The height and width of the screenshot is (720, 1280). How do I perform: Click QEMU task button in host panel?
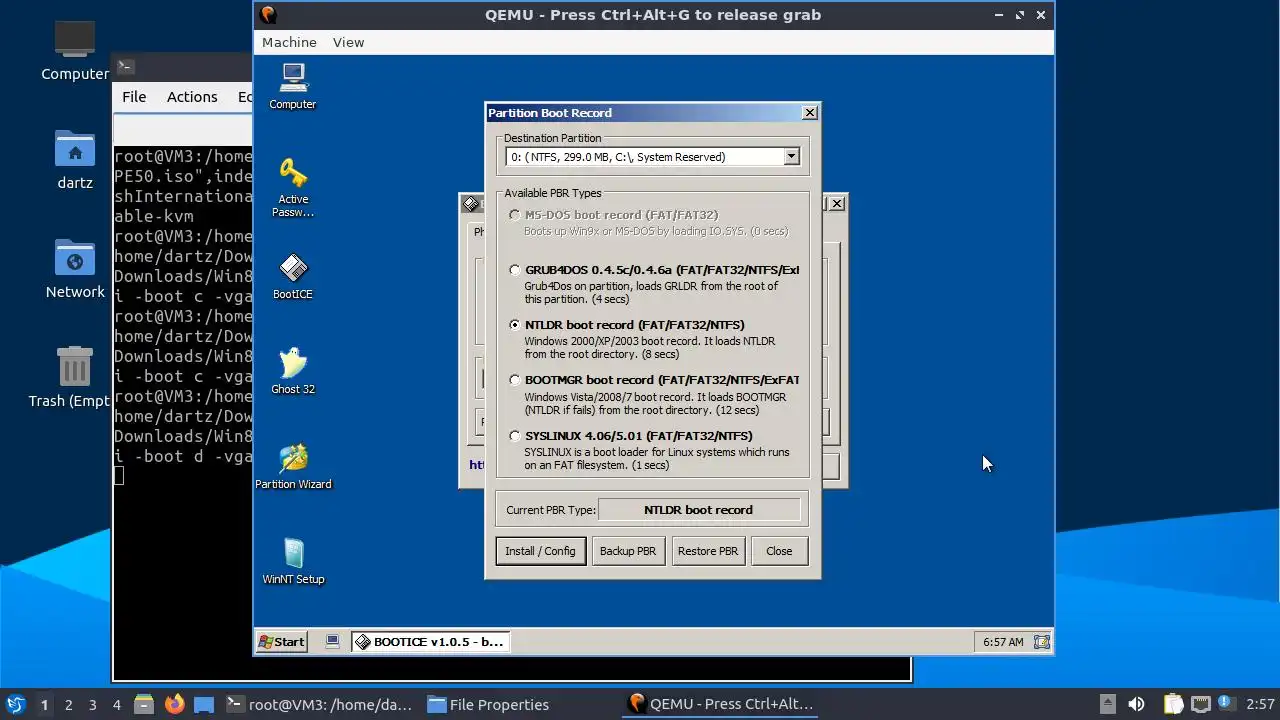pos(720,704)
